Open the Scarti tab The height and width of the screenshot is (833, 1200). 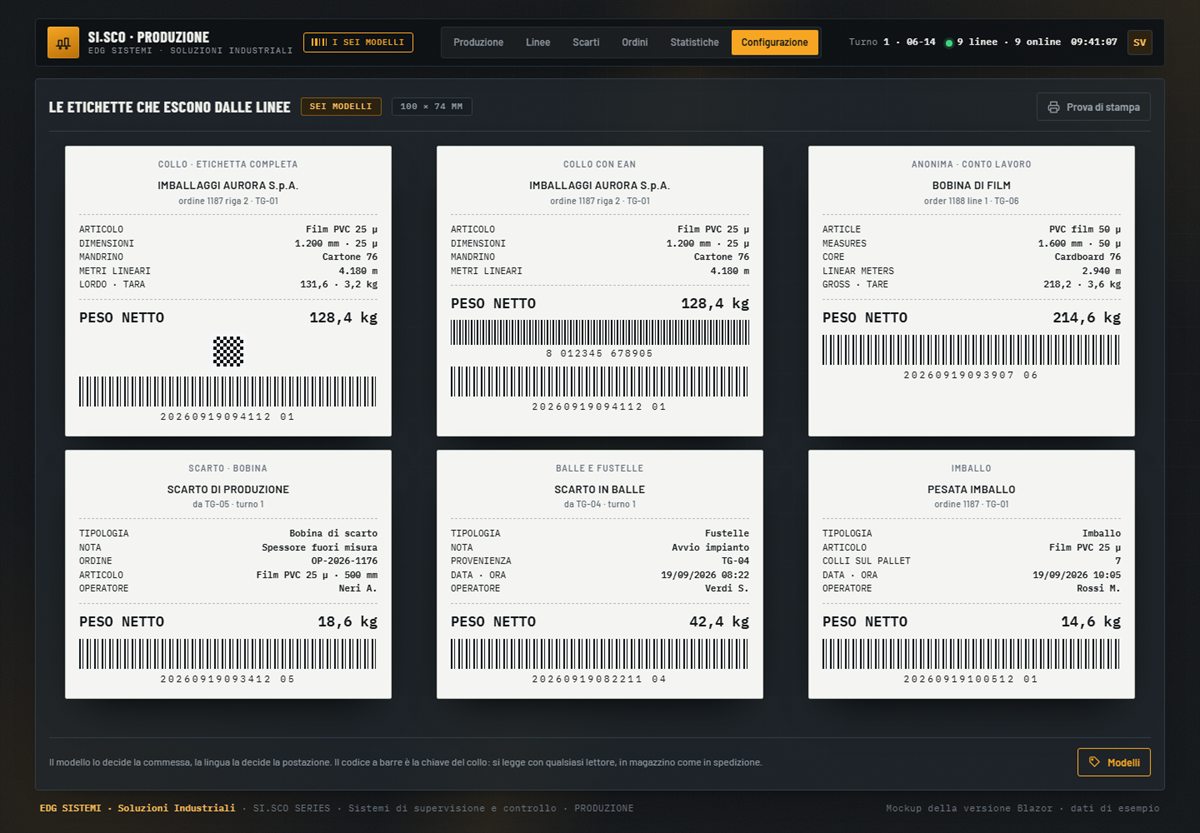pos(586,43)
